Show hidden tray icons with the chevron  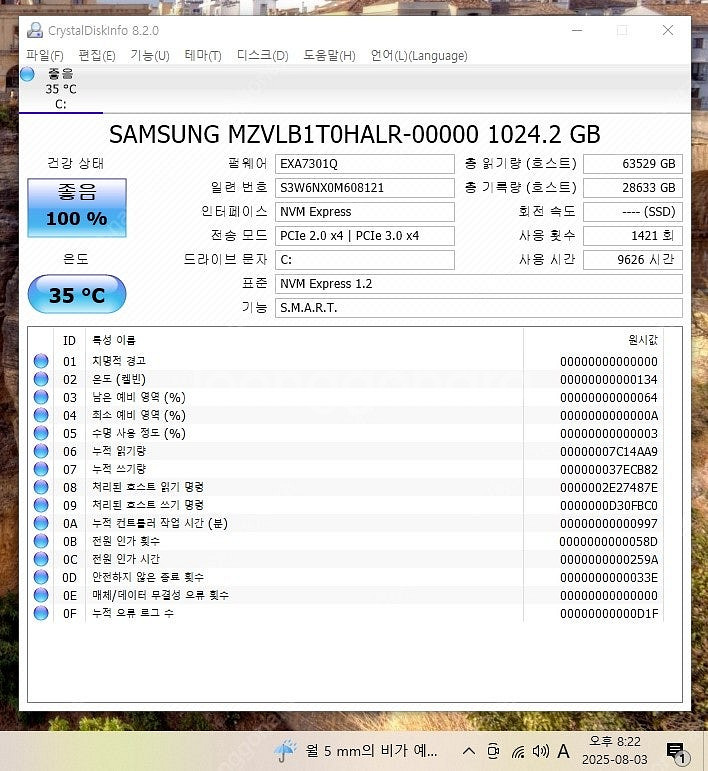click(469, 751)
